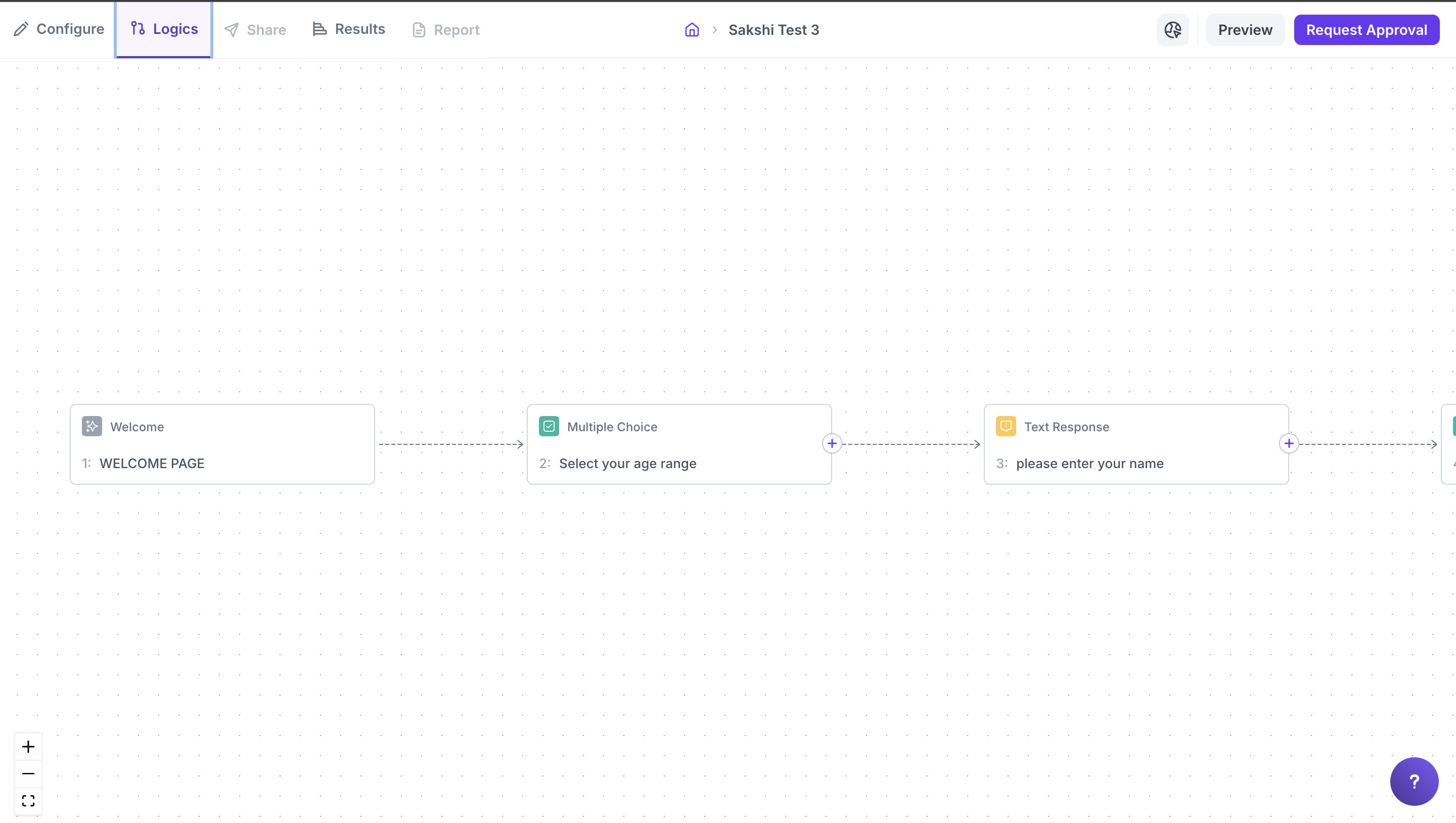Add logic after Multiple Choice node
The width and height of the screenshot is (1456, 823).
tap(832, 444)
